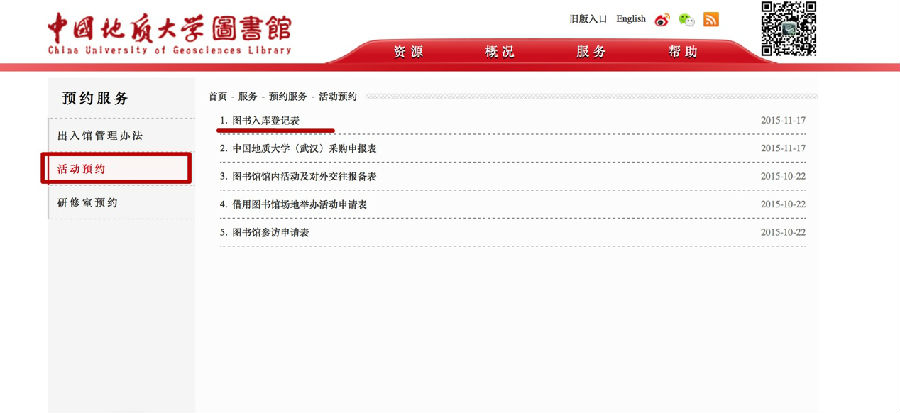Open the Weibo social icon
This screenshot has width=900, height=413.
pos(662,20)
